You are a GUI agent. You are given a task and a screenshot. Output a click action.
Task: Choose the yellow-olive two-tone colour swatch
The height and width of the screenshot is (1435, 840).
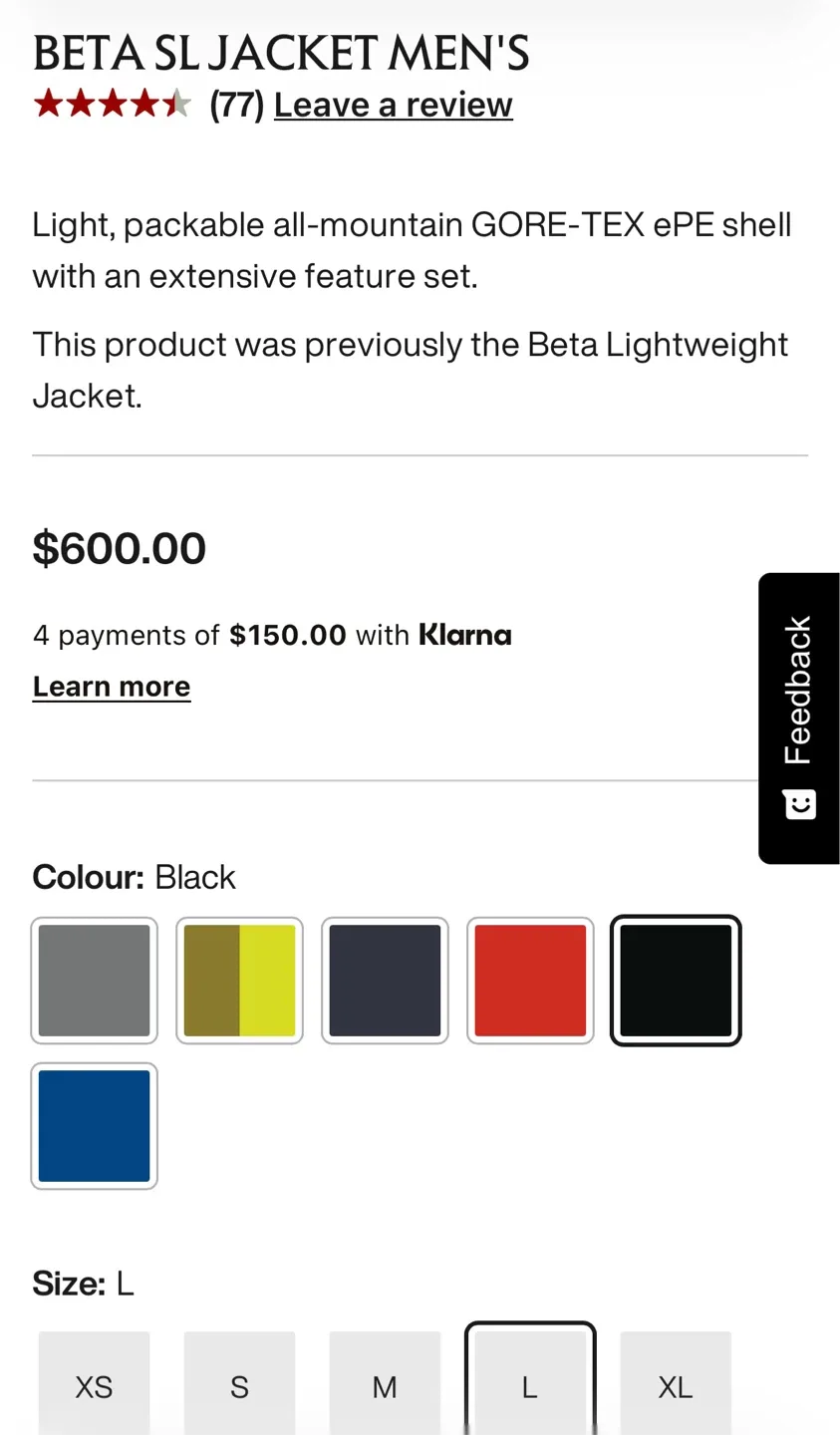[239, 980]
